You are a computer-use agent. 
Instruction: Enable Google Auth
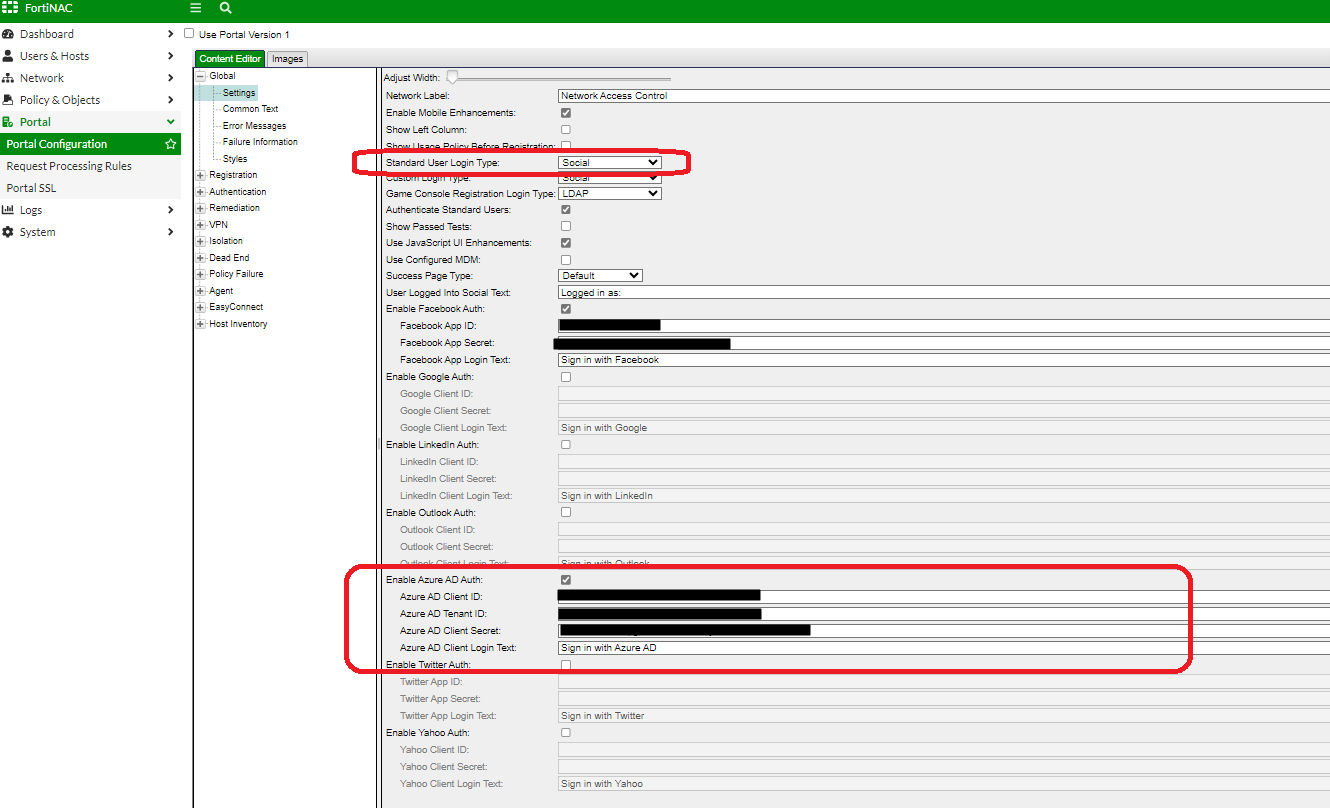[x=566, y=377]
